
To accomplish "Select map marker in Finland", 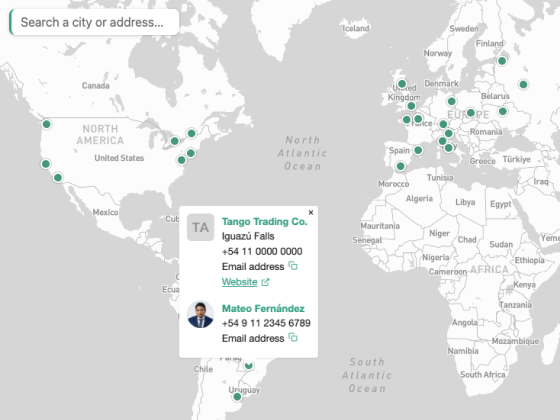I will click(502, 61).
